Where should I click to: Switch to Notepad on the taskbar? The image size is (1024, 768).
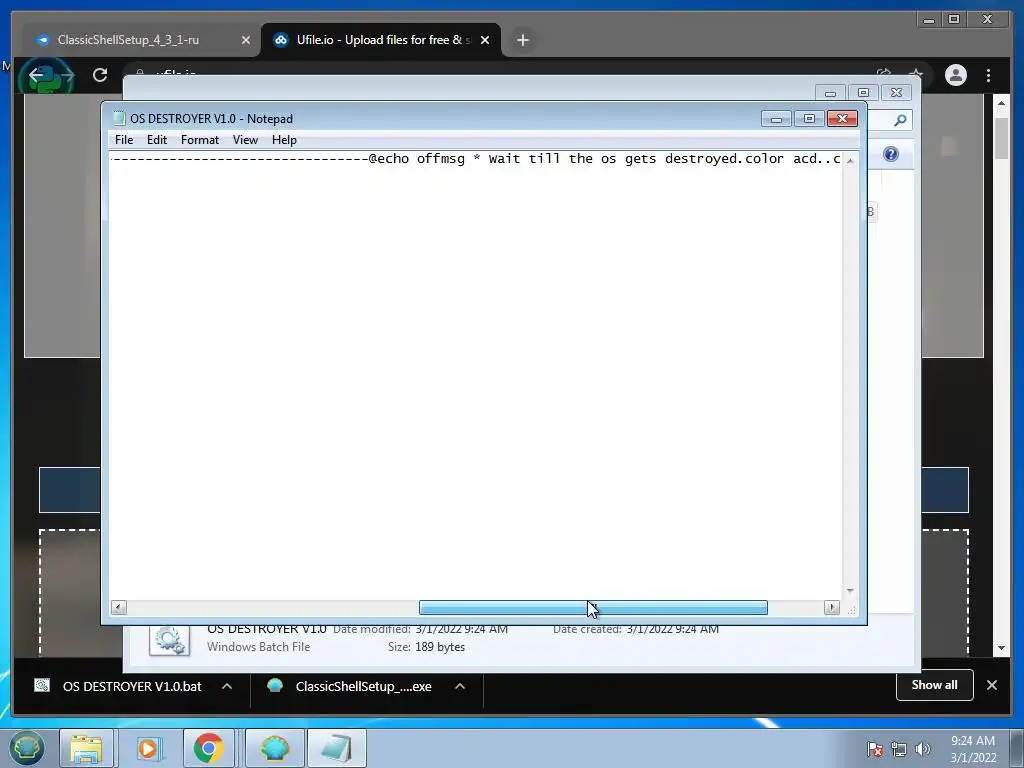(x=336, y=748)
